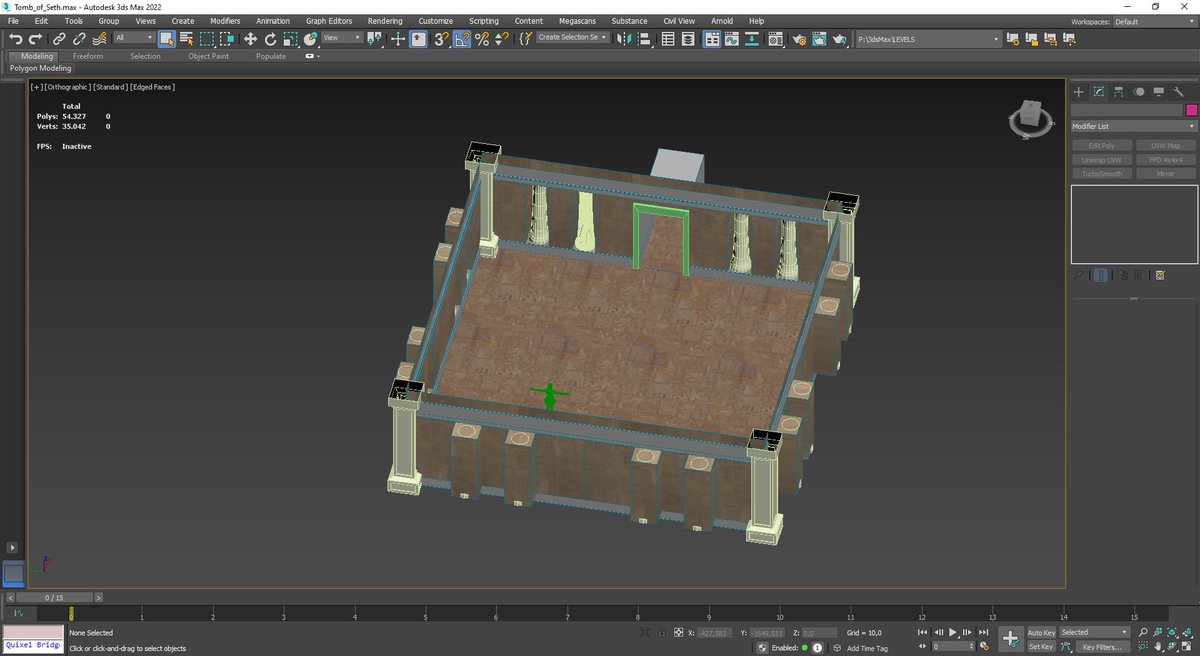The width and height of the screenshot is (1200, 656).
Task: Activate the Select and Move tool
Action: pyautogui.click(x=250, y=38)
